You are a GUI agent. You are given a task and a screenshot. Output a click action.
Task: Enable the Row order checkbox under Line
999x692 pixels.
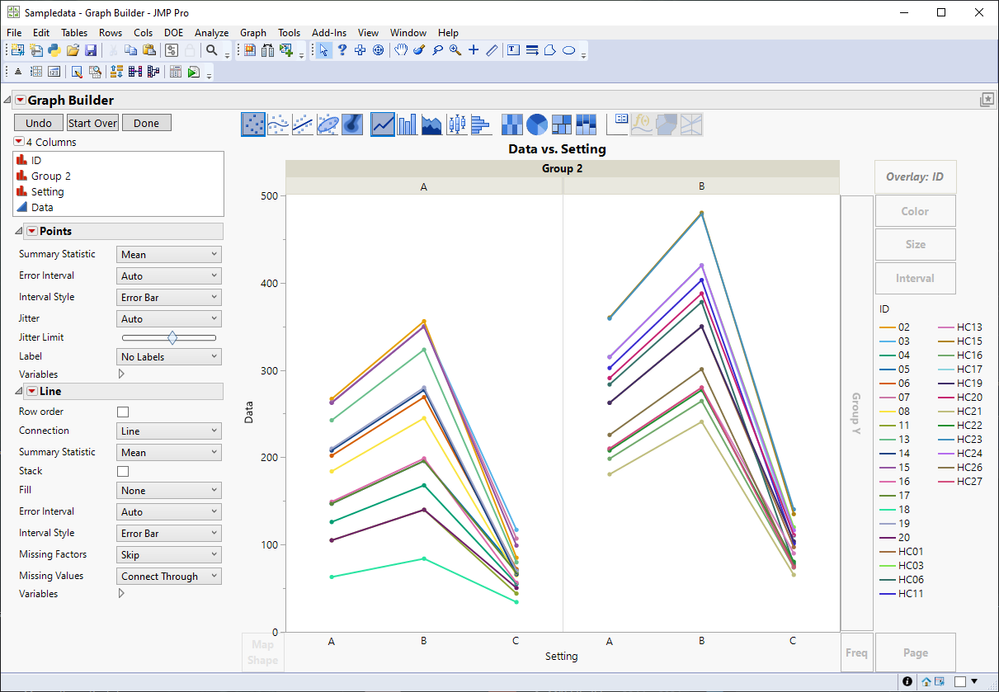[122, 411]
